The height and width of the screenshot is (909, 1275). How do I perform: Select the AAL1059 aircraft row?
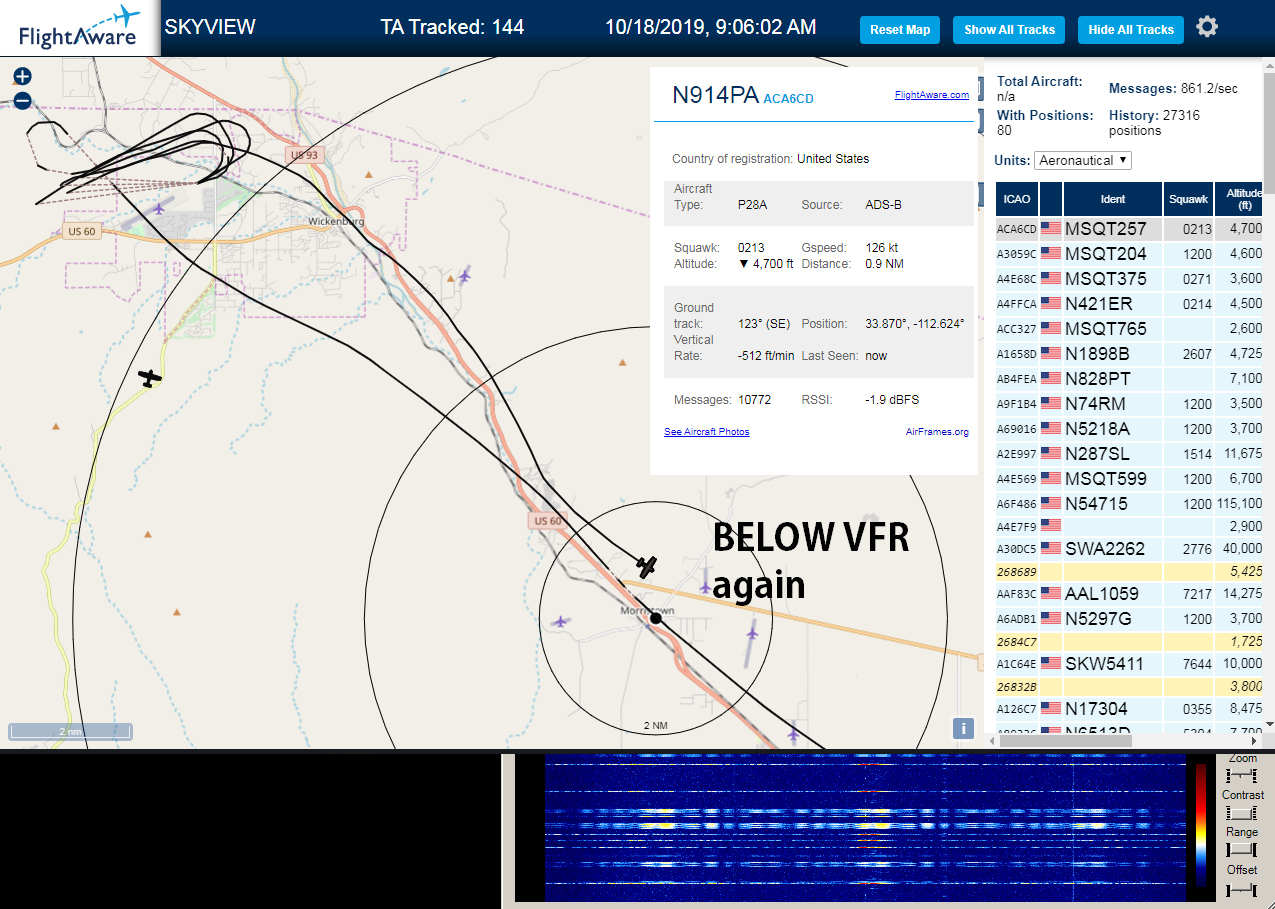1130,594
